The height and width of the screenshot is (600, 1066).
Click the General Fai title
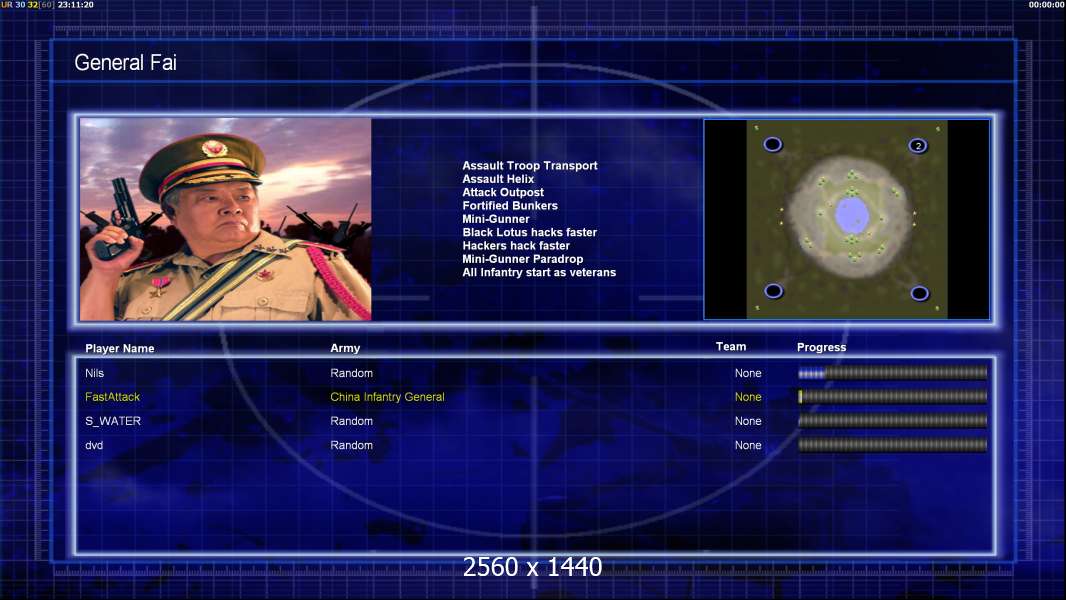pyautogui.click(x=125, y=63)
